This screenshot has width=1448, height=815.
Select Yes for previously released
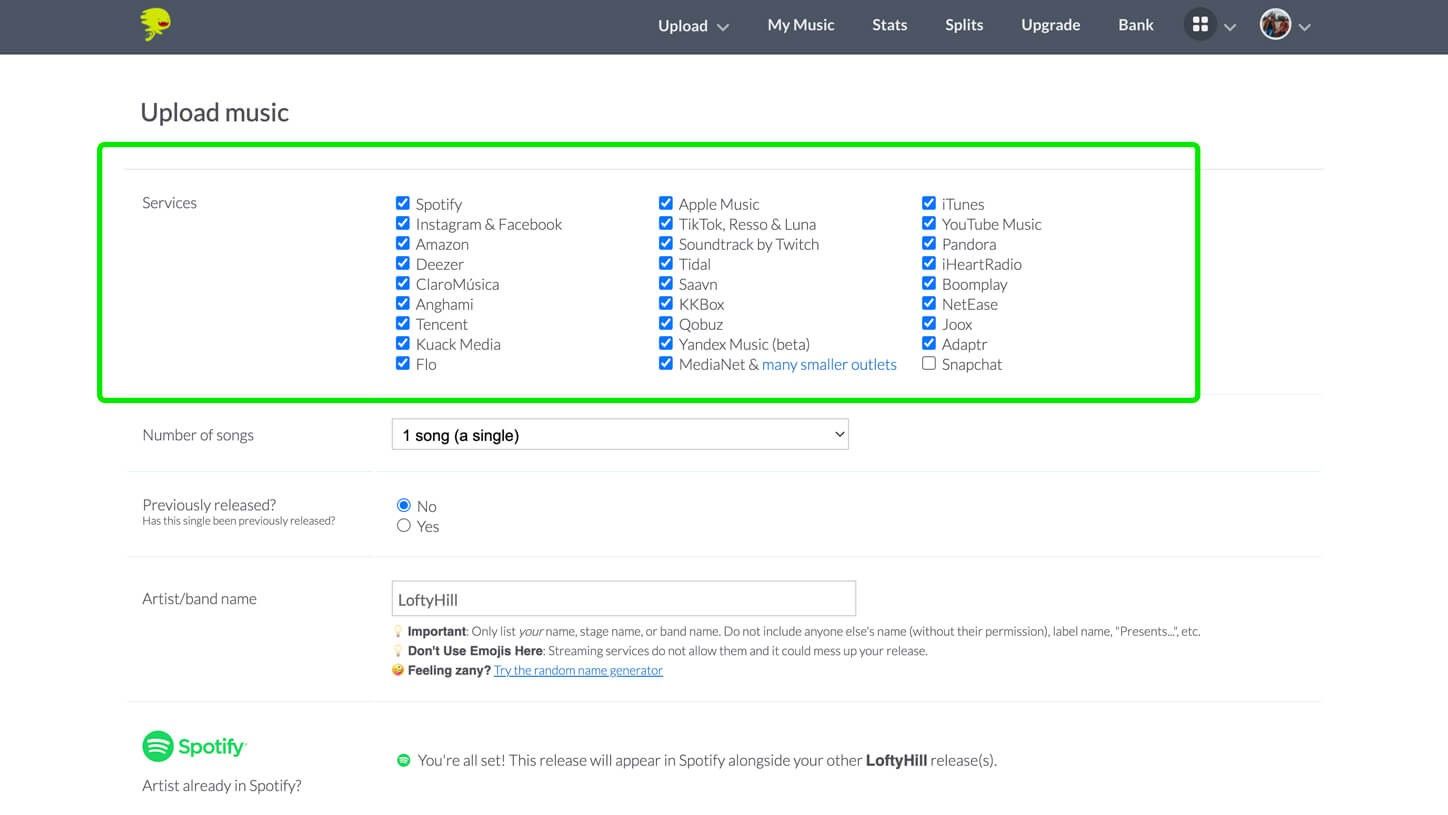(403, 525)
